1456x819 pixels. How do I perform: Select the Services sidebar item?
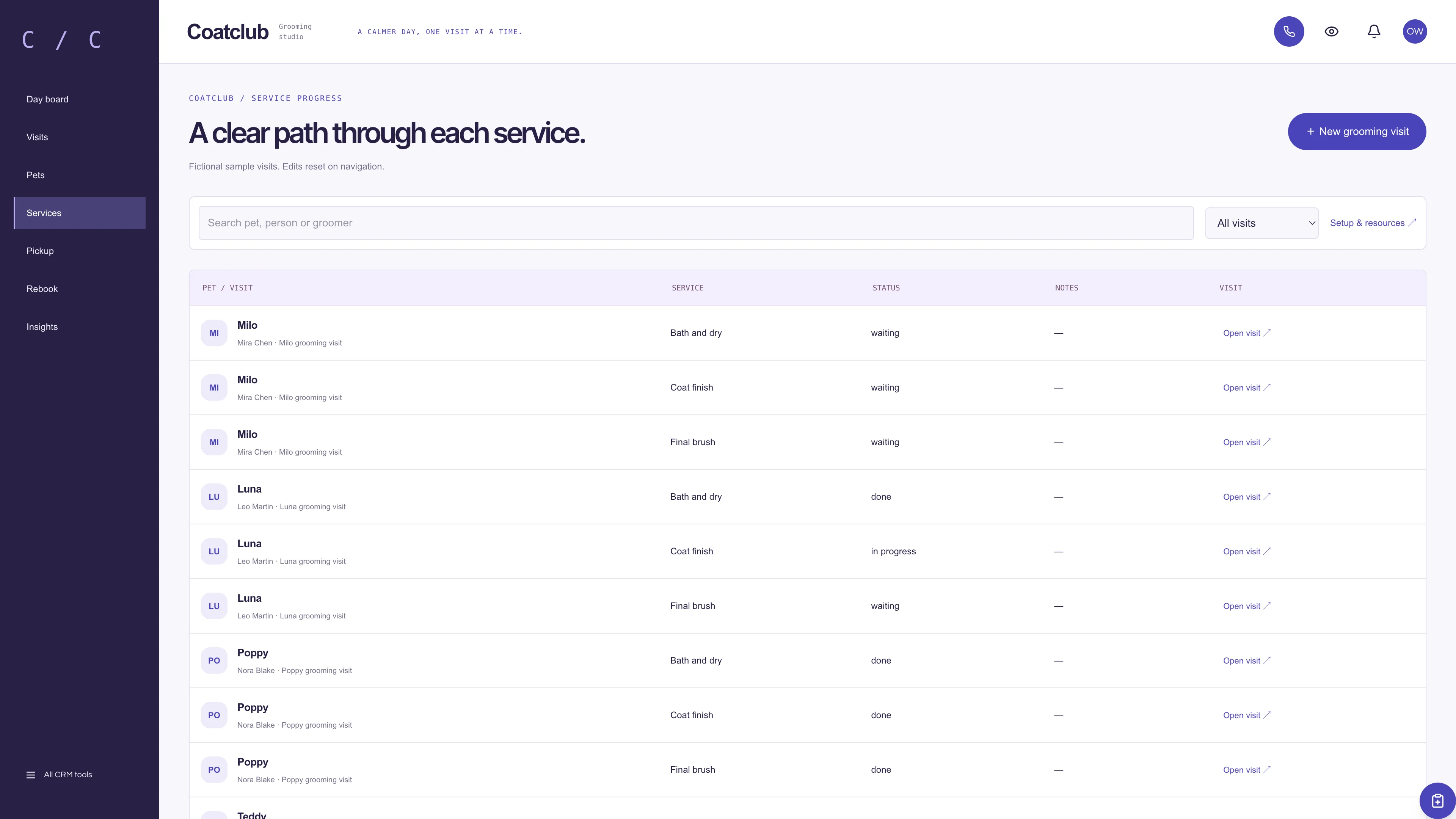coord(80,213)
